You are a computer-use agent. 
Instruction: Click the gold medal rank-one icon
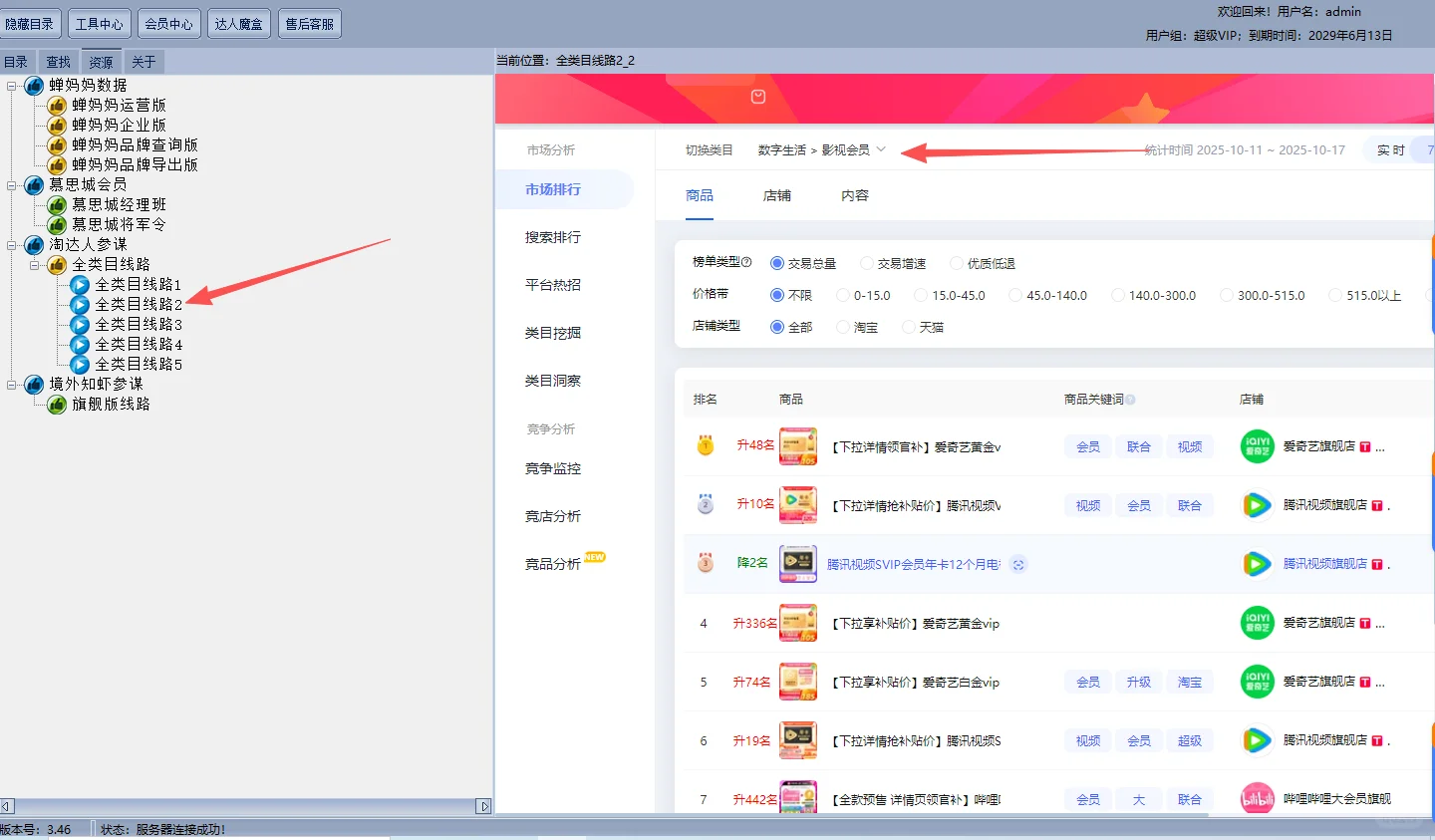[706, 445]
